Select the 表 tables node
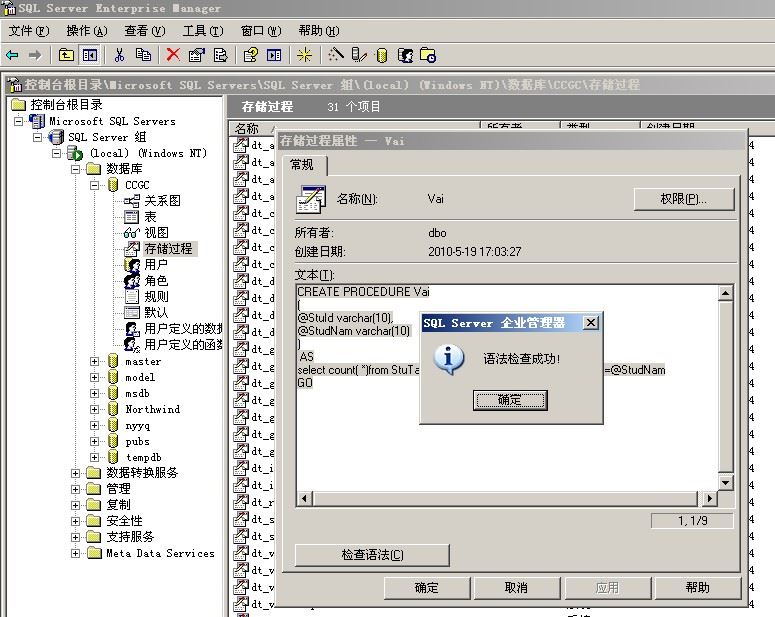Viewport: 775px width, 617px height. 150,217
